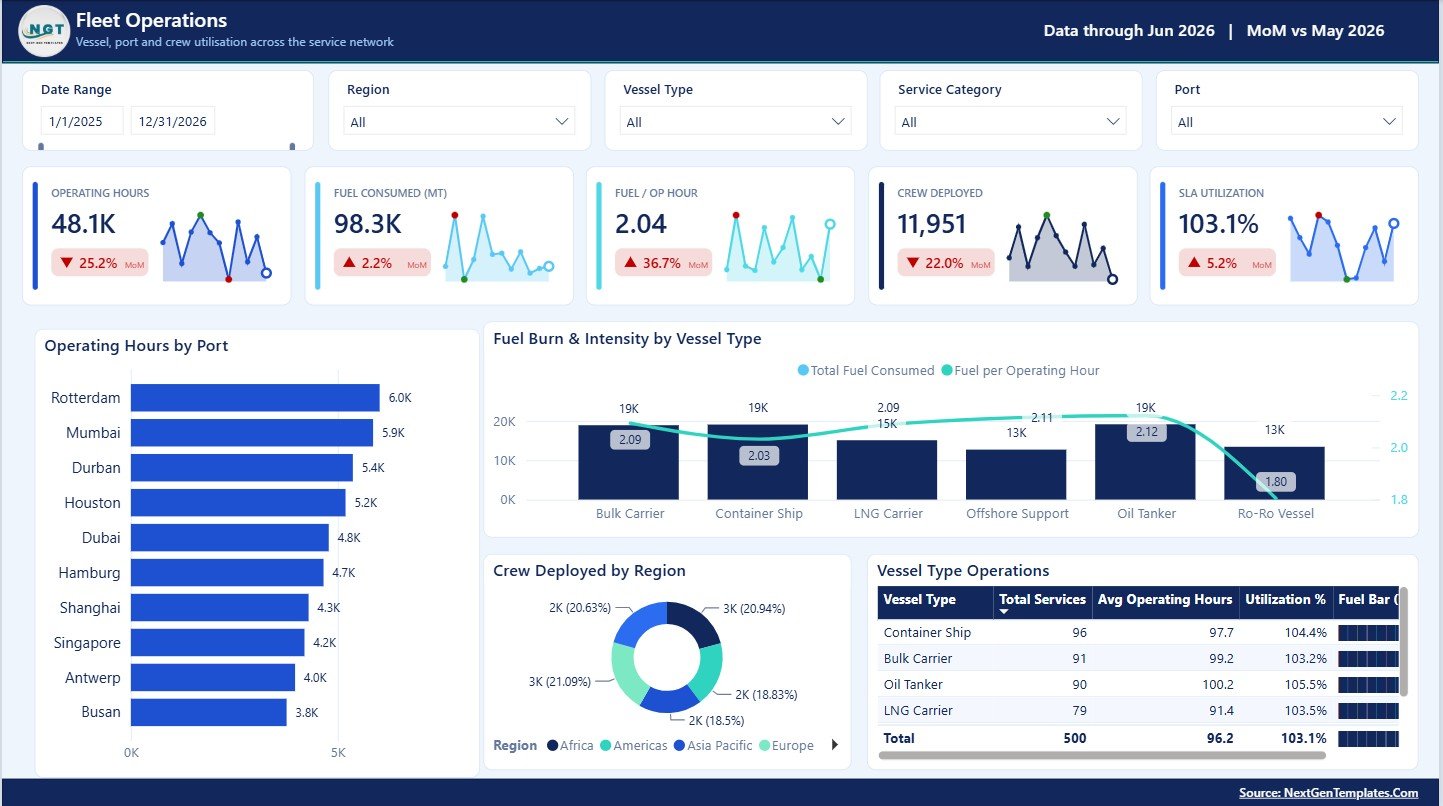Click the Crew Deployed sparkline chart

point(1063,247)
